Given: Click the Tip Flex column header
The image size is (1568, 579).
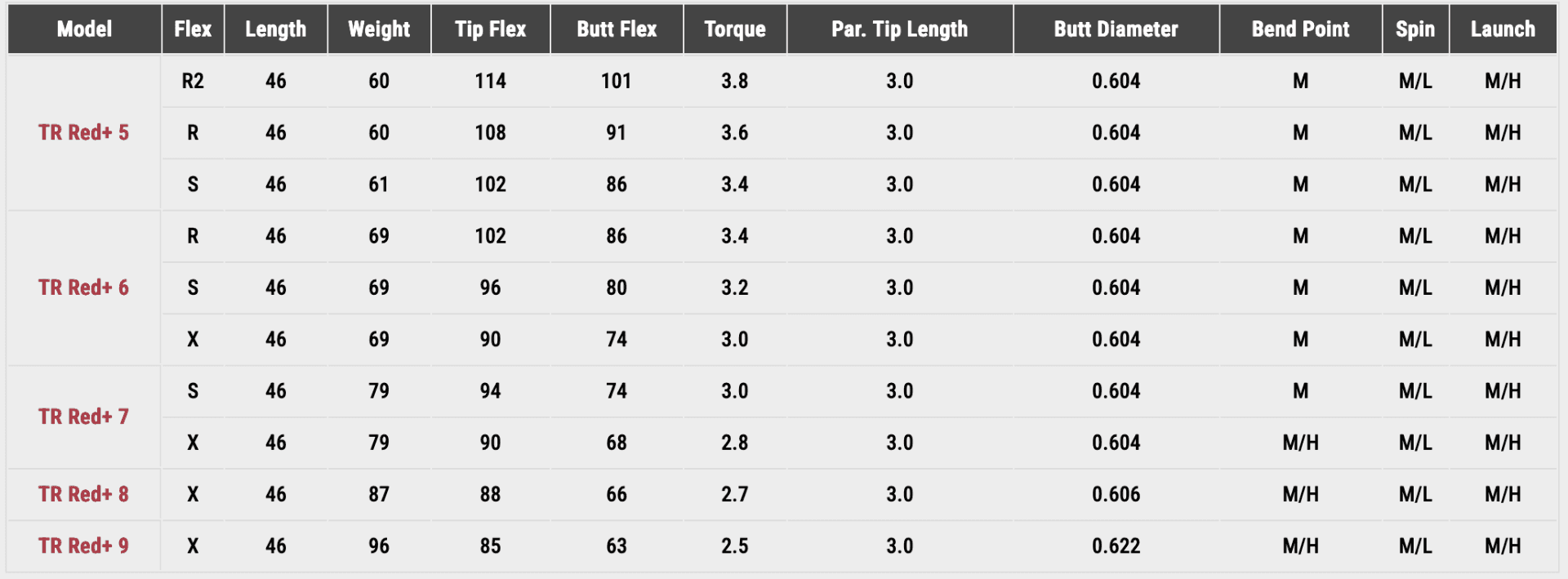Looking at the screenshot, I should pos(490,29).
